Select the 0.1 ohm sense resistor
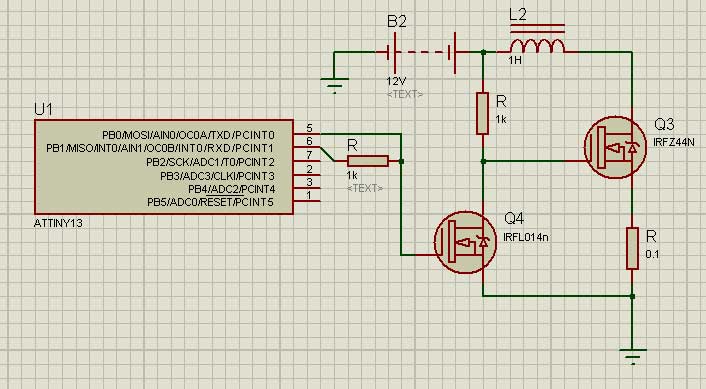The width and height of the screenshot is (706, 389). [x=633, y=249]
